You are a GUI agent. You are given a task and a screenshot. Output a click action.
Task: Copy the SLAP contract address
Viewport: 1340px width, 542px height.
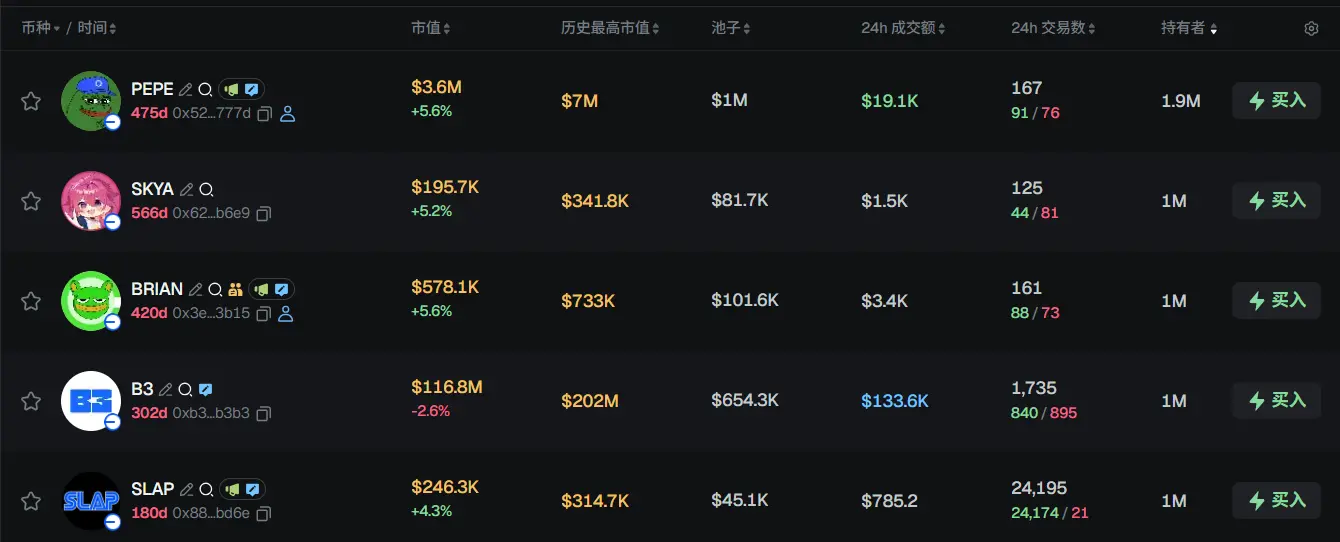(264, 514)
